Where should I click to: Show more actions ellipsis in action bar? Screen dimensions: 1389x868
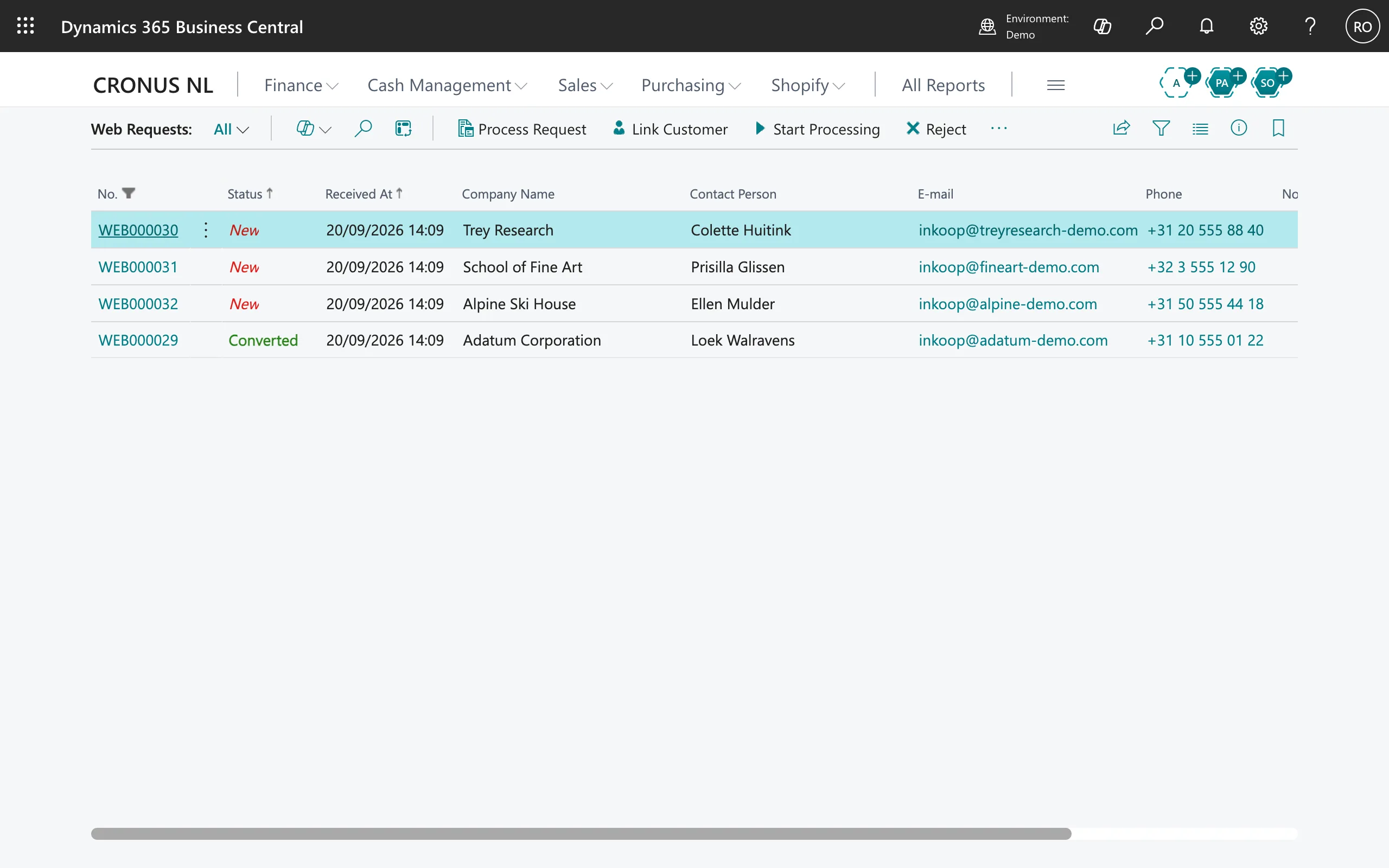(x=999, y=129)
